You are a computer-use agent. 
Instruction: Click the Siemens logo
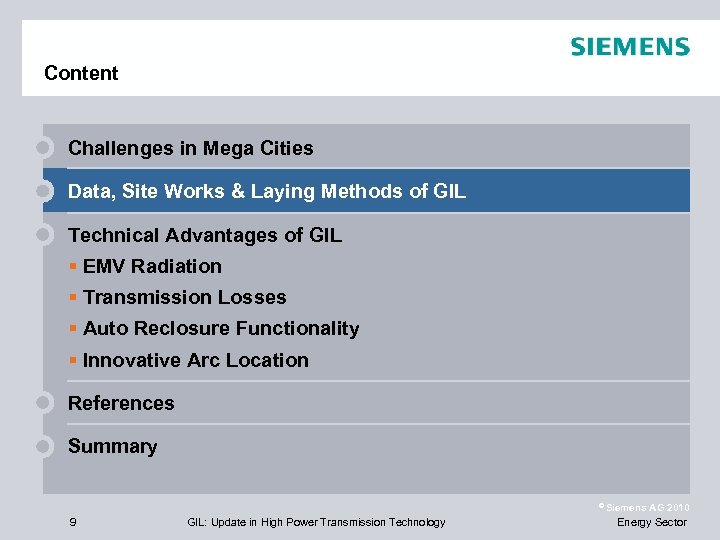[x=630, y=46]
